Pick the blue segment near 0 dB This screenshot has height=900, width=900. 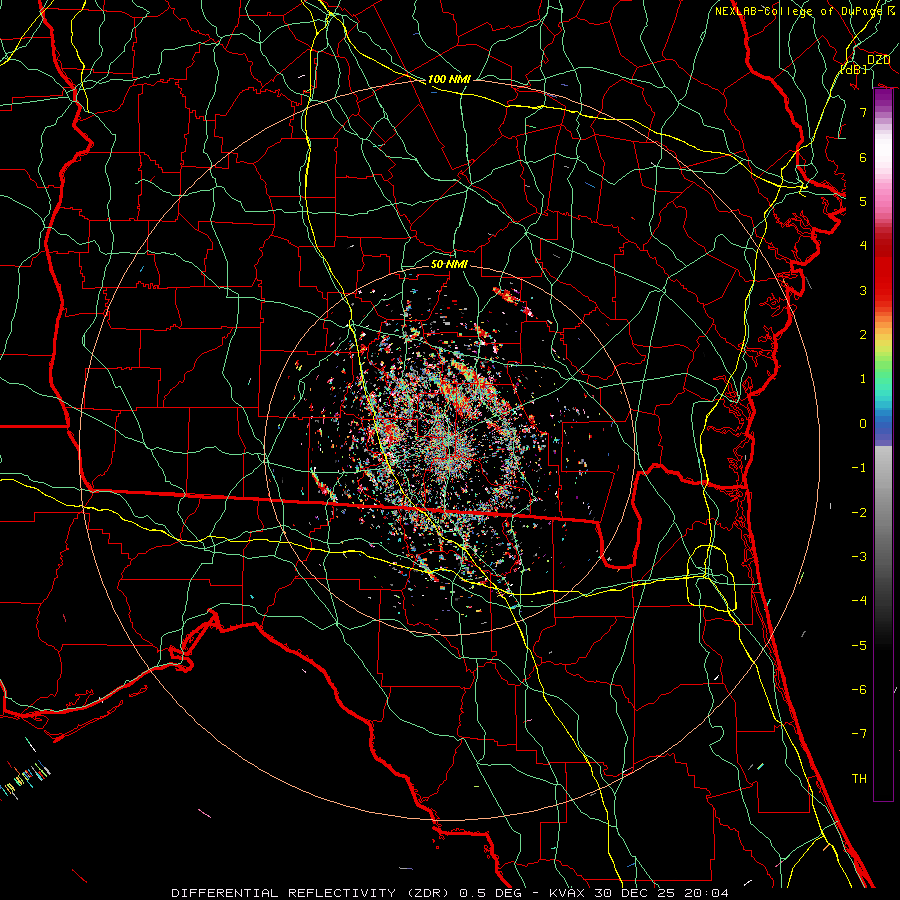pos(883,424)
